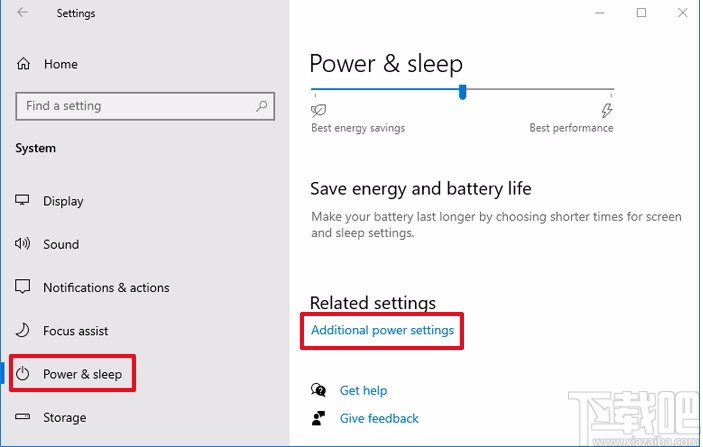
Task: Open Additional power settings link
Action: pos(382,330)
